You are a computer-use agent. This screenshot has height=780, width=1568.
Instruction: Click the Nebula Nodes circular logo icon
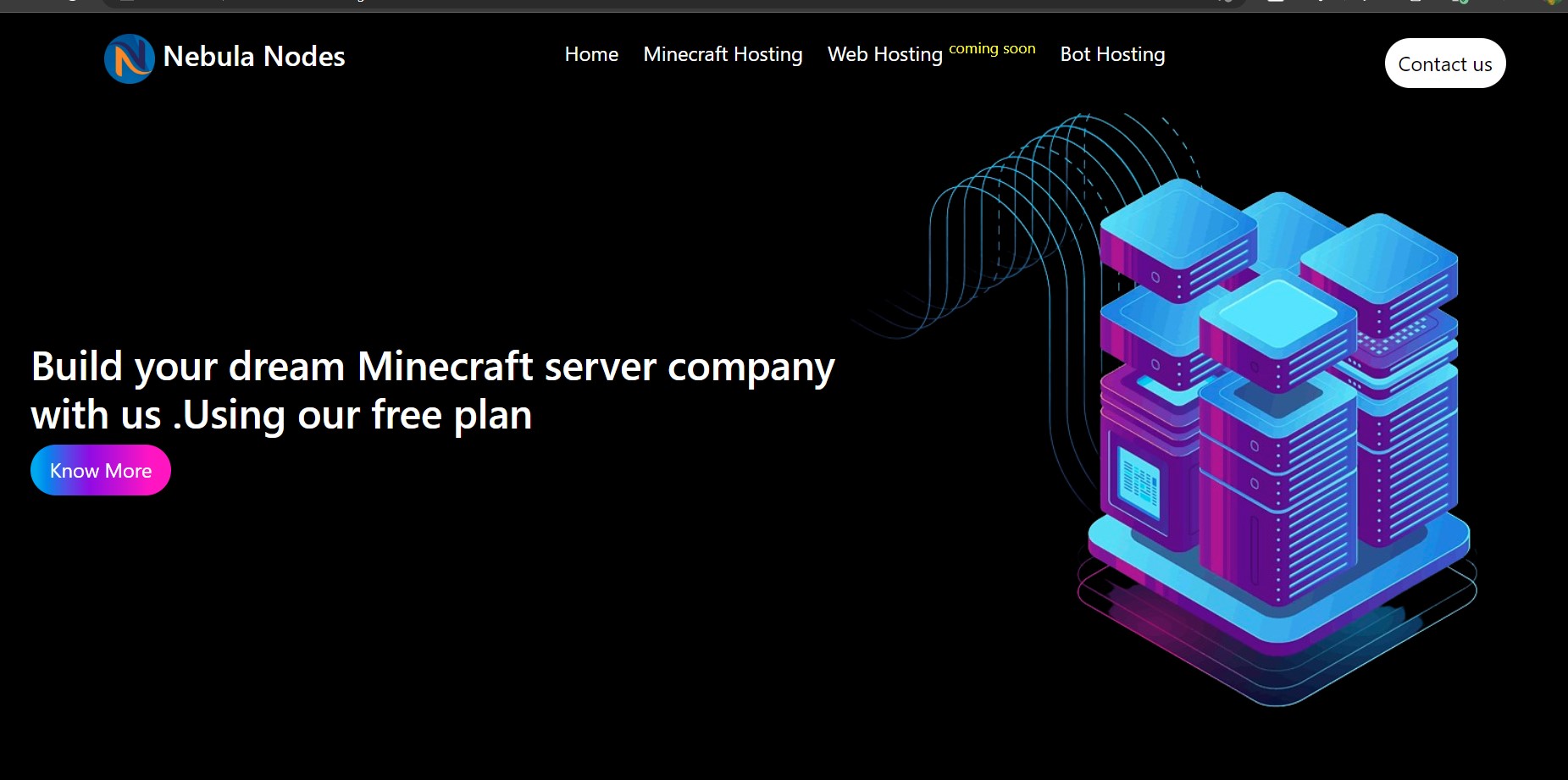tap(129, 58)
